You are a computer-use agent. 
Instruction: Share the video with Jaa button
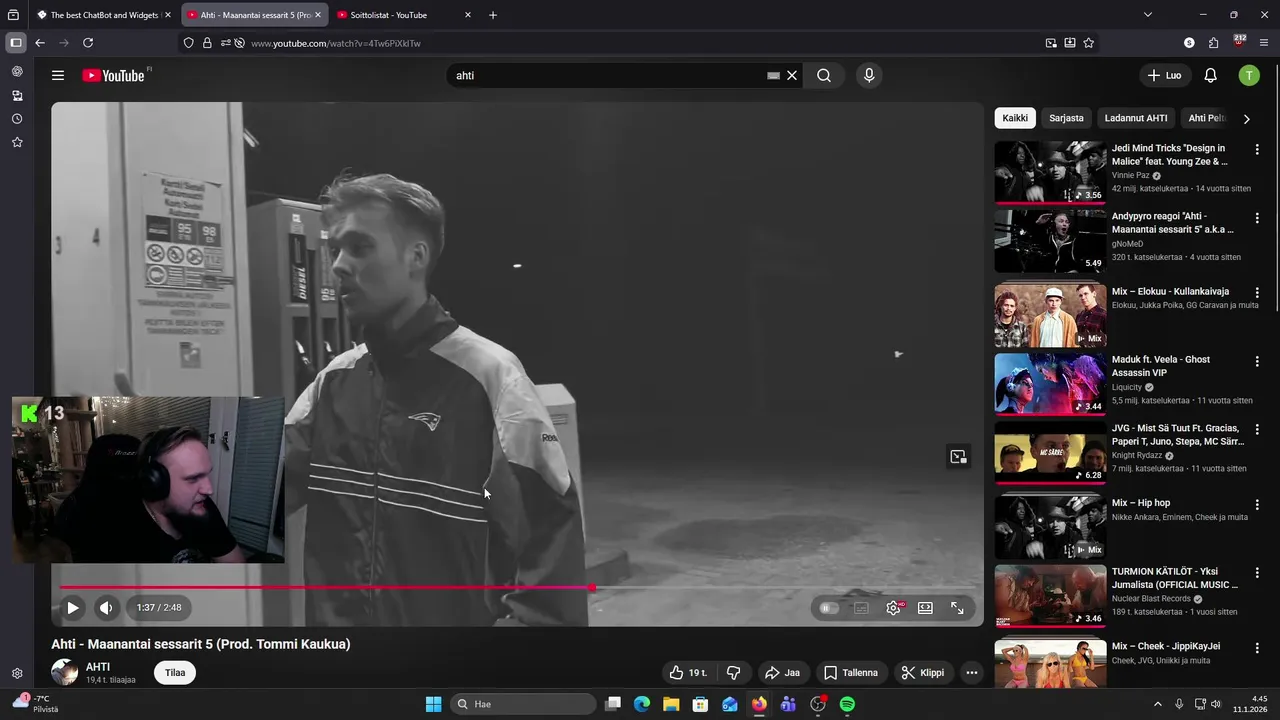pos(782,673)
